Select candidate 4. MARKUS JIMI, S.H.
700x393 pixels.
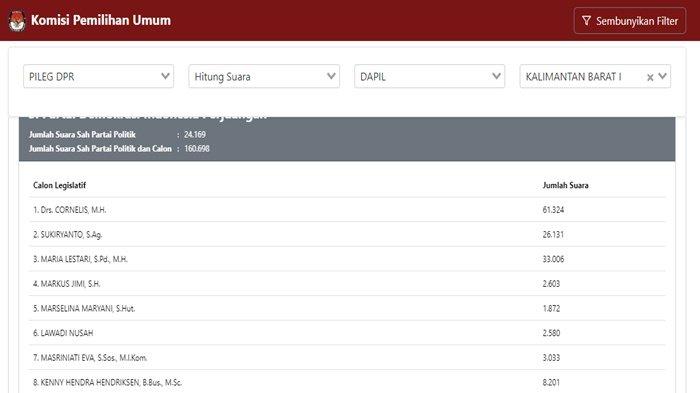click(67, 284)
